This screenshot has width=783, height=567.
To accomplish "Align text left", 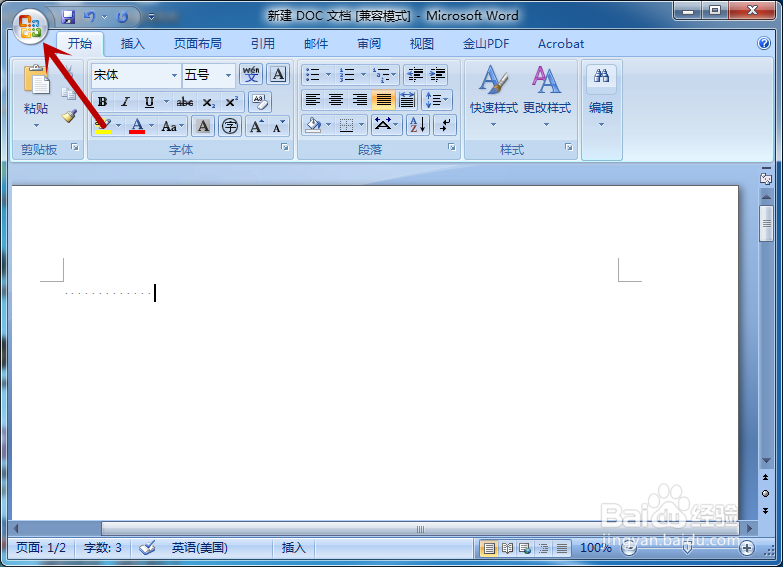I will coord(313,100).
